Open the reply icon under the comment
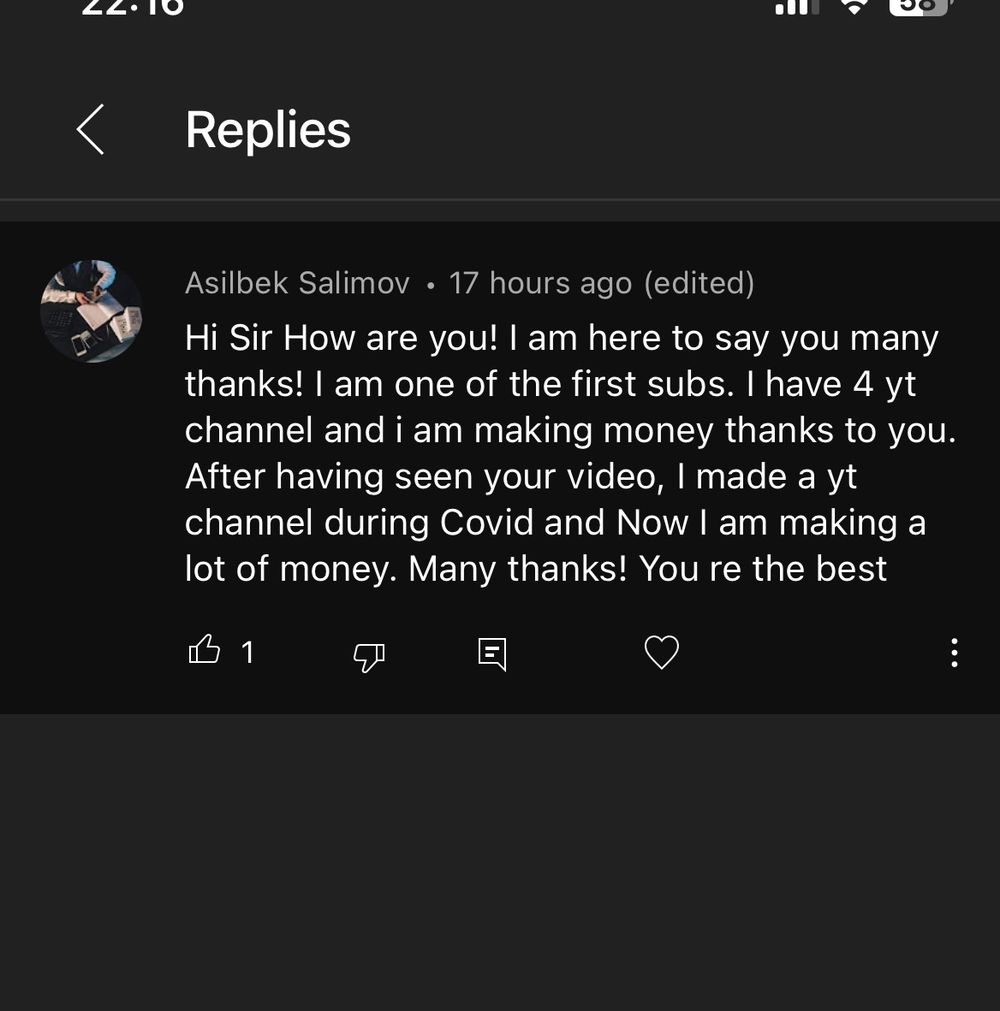 click(x=492, y=654)
